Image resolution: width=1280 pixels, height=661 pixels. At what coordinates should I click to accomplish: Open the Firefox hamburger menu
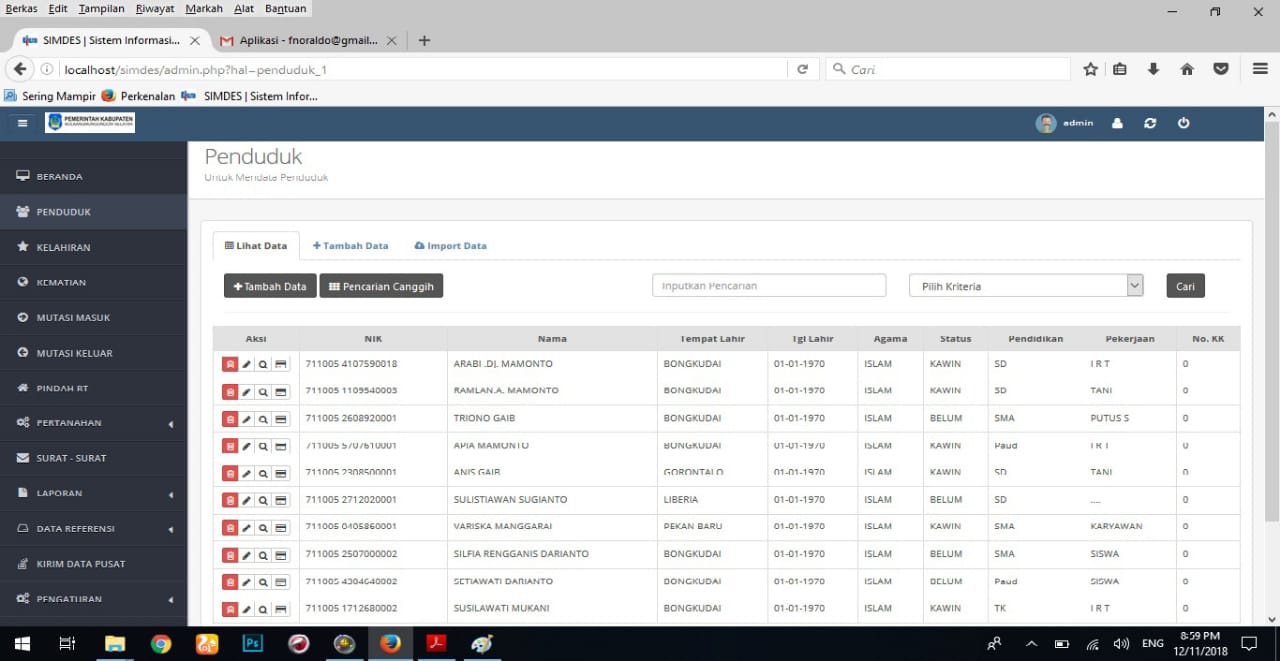[1260, 69]
